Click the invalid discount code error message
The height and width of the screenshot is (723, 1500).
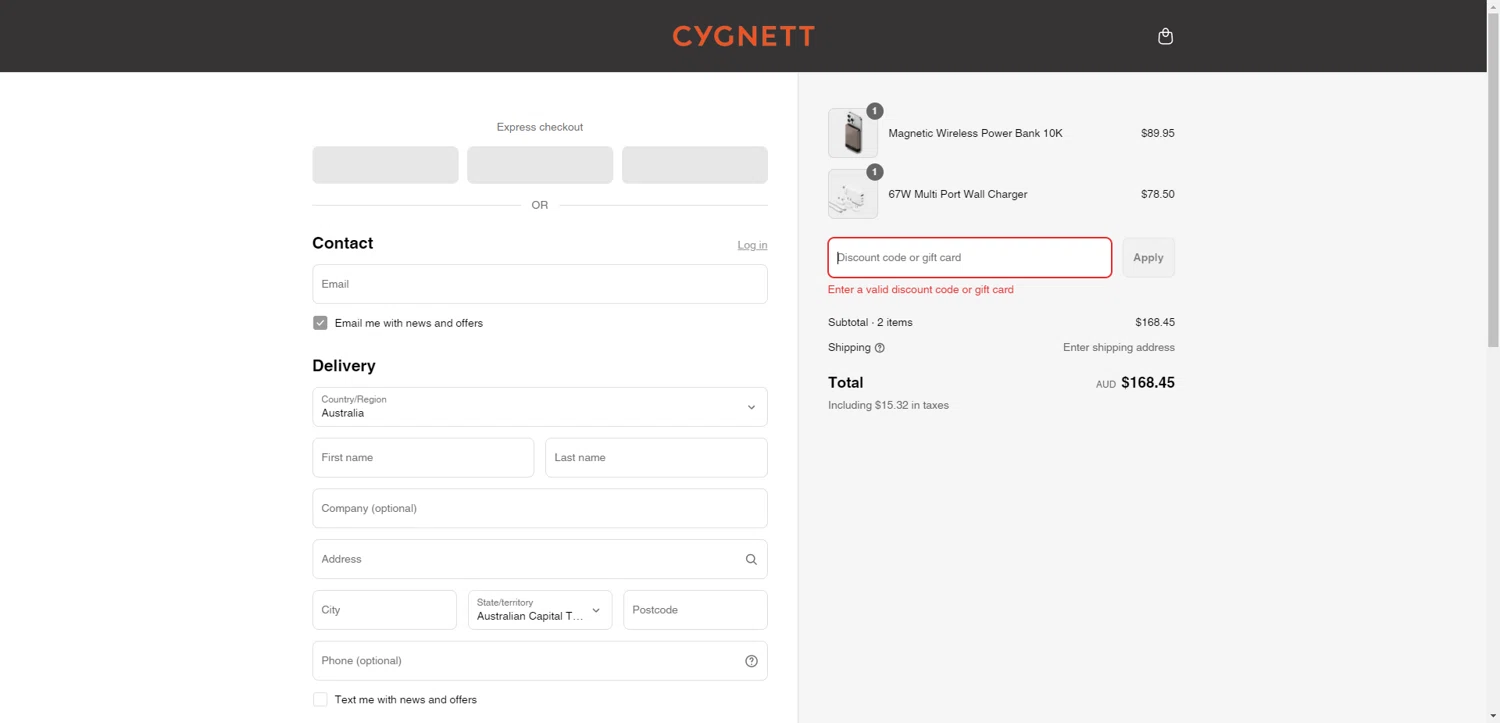(921, 290)
